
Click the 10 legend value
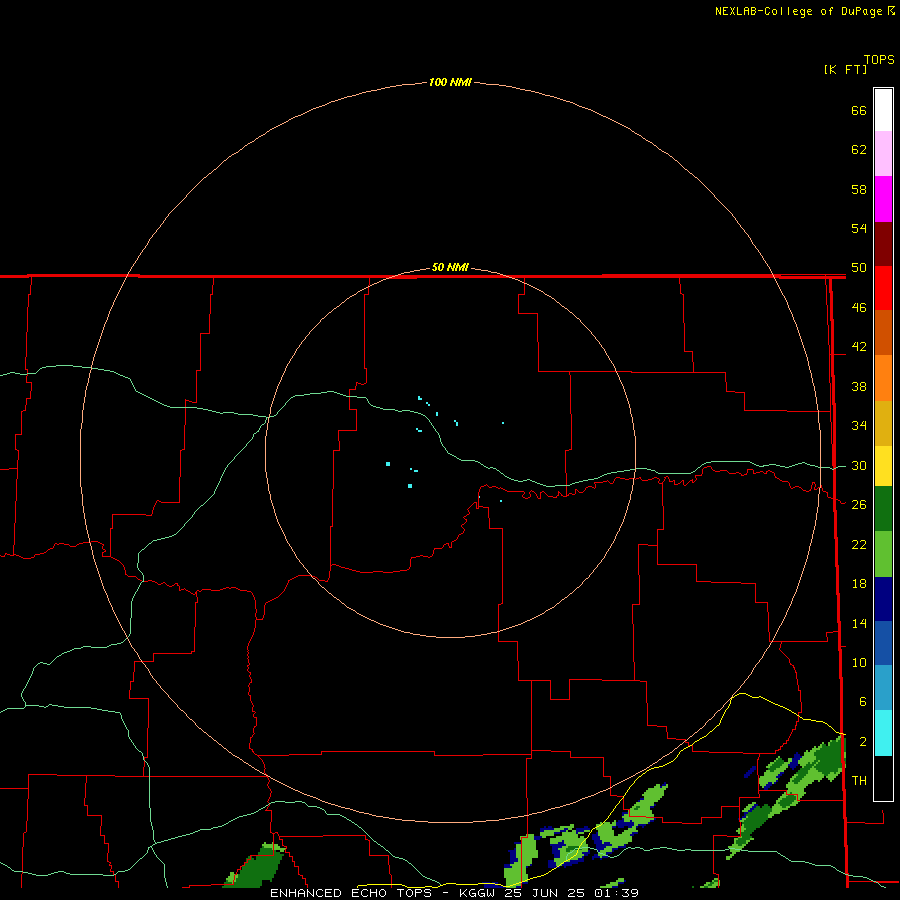pyautogui.click(x=859, y=663)
